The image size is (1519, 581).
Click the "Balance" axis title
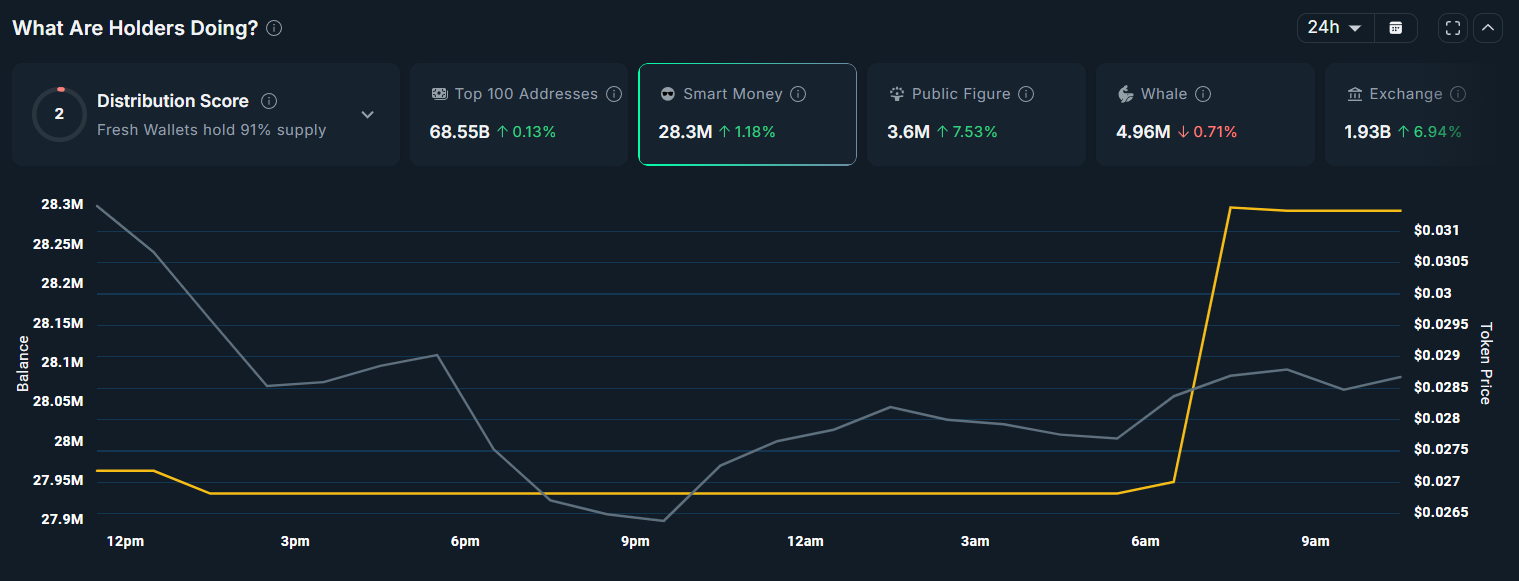(23, 363)
